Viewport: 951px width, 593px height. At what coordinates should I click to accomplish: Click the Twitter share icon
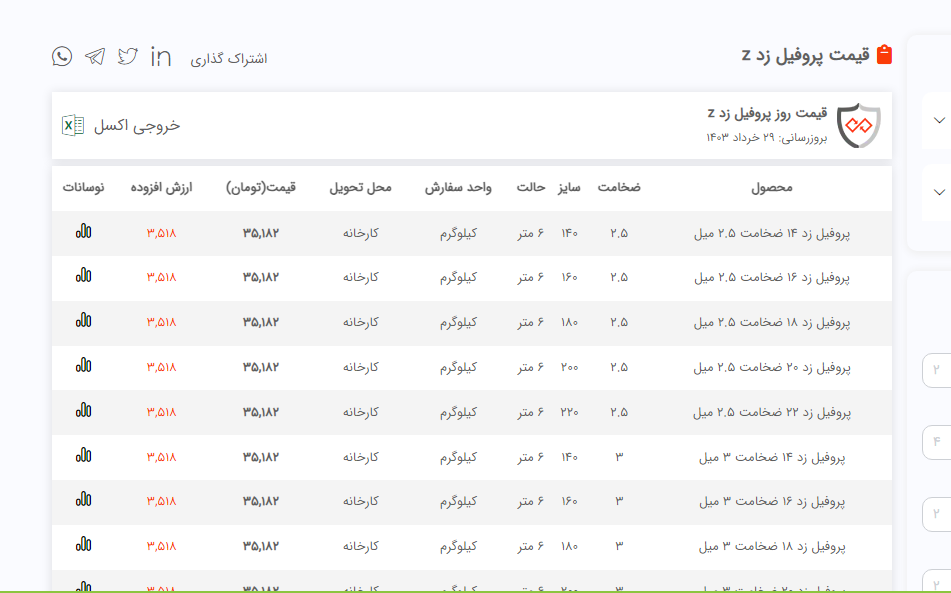click(127, 56)
